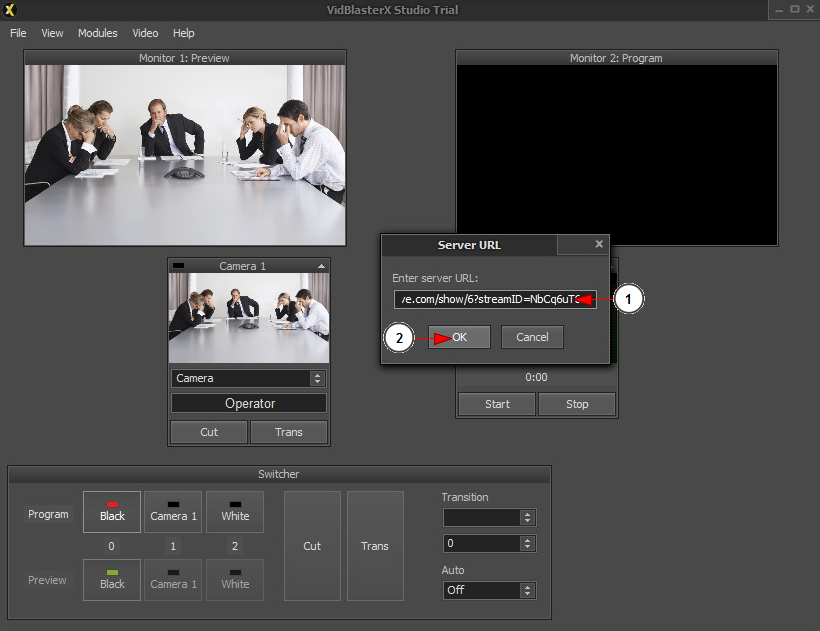This screenshot has width=820, height=631.
Task: Click the server URL input field
Action: pos(495,299)
